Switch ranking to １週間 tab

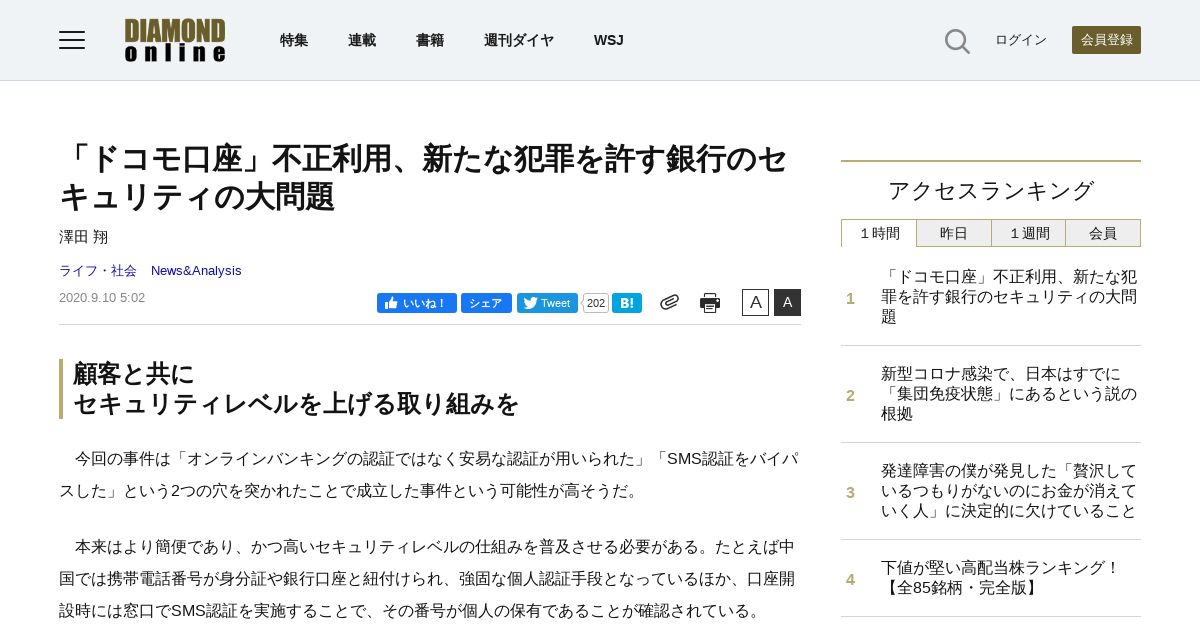tap(1029, 233)
